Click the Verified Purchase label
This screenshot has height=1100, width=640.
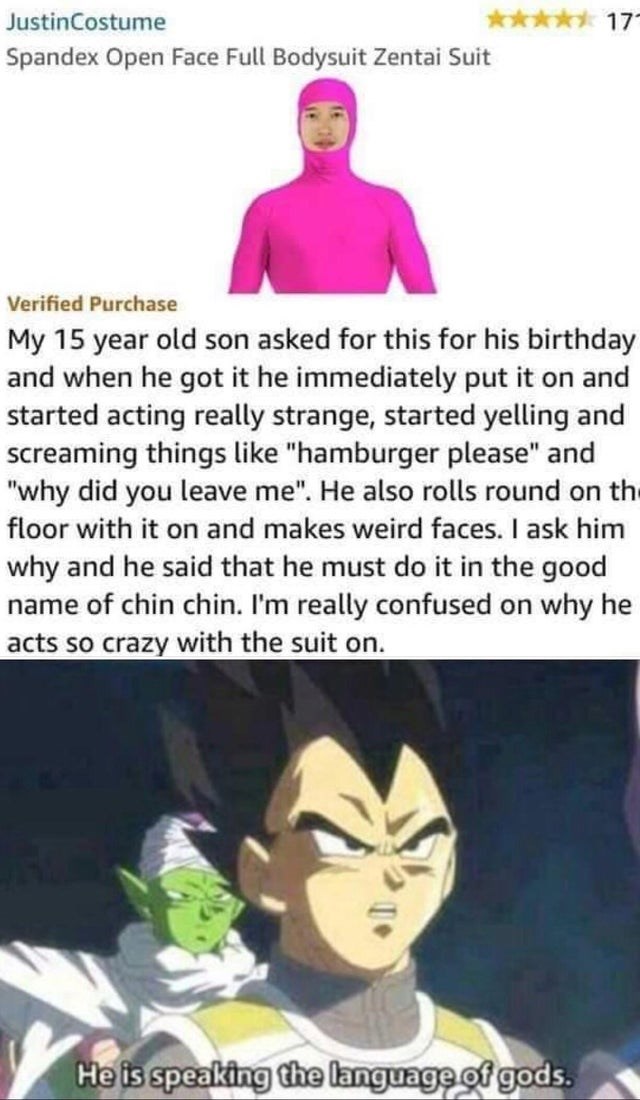(x=92, y=304)
